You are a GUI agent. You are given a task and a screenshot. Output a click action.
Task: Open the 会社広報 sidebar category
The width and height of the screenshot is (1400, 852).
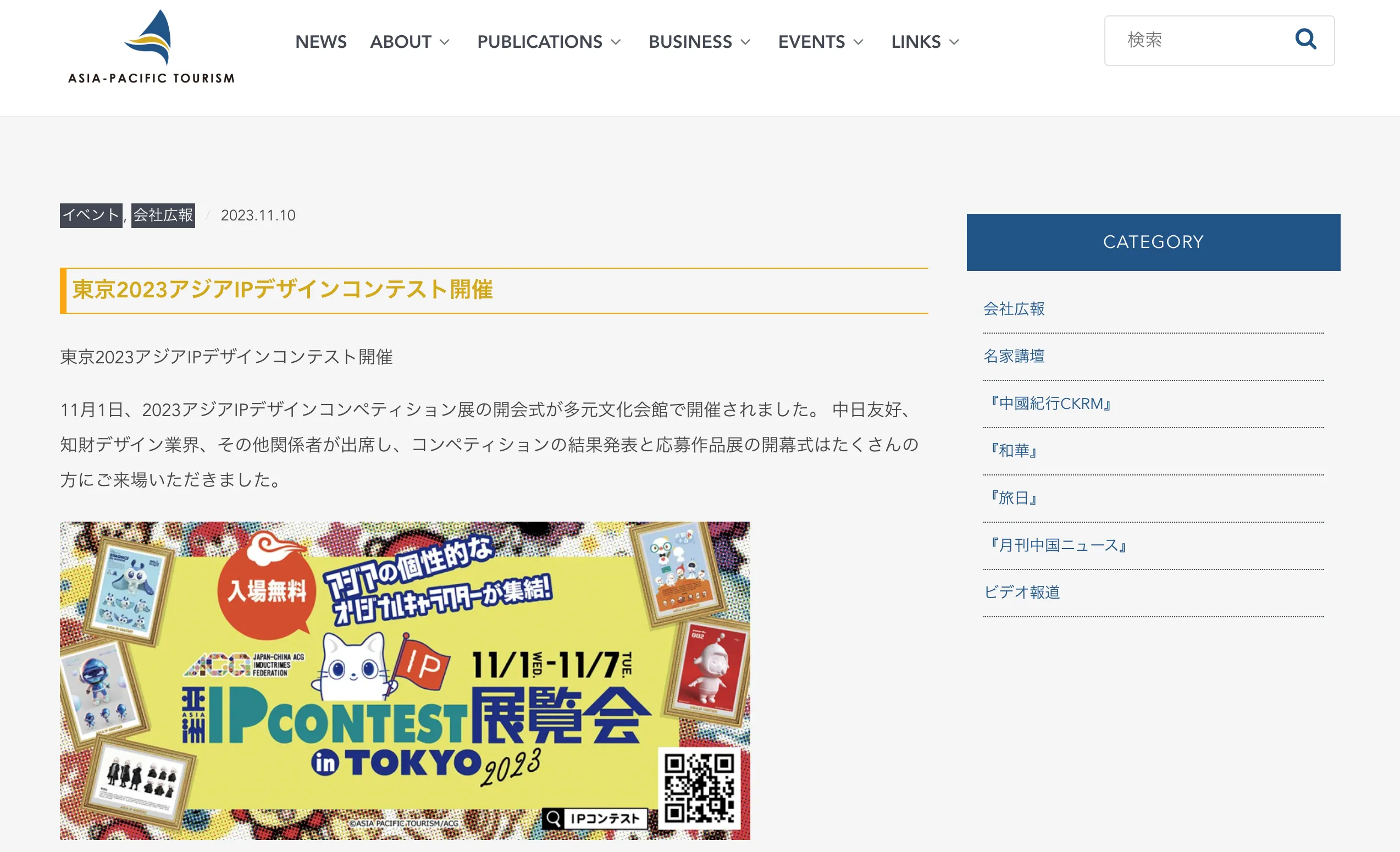click(x=1014, y=308)
